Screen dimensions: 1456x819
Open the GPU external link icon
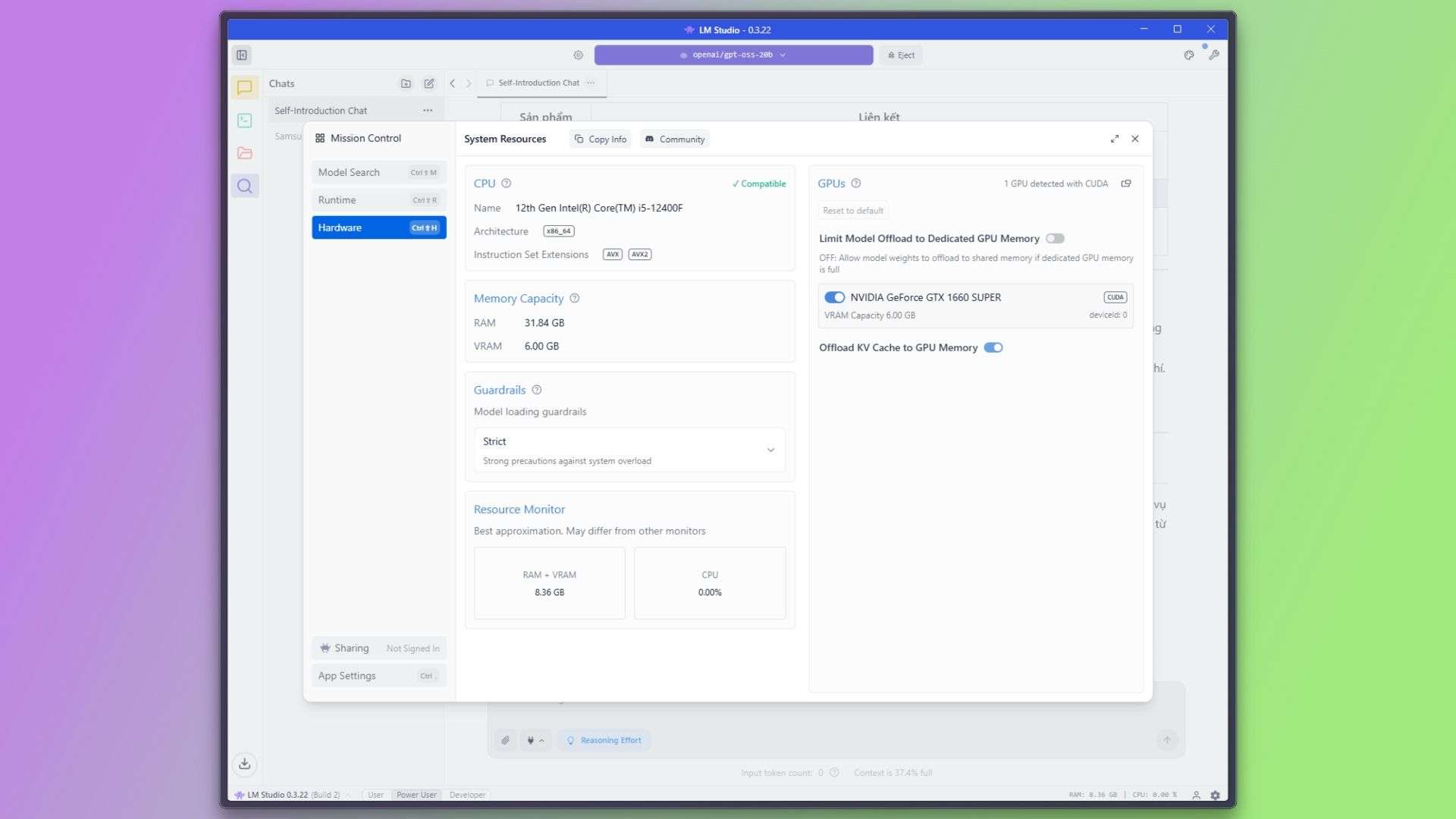point(1126,184)
